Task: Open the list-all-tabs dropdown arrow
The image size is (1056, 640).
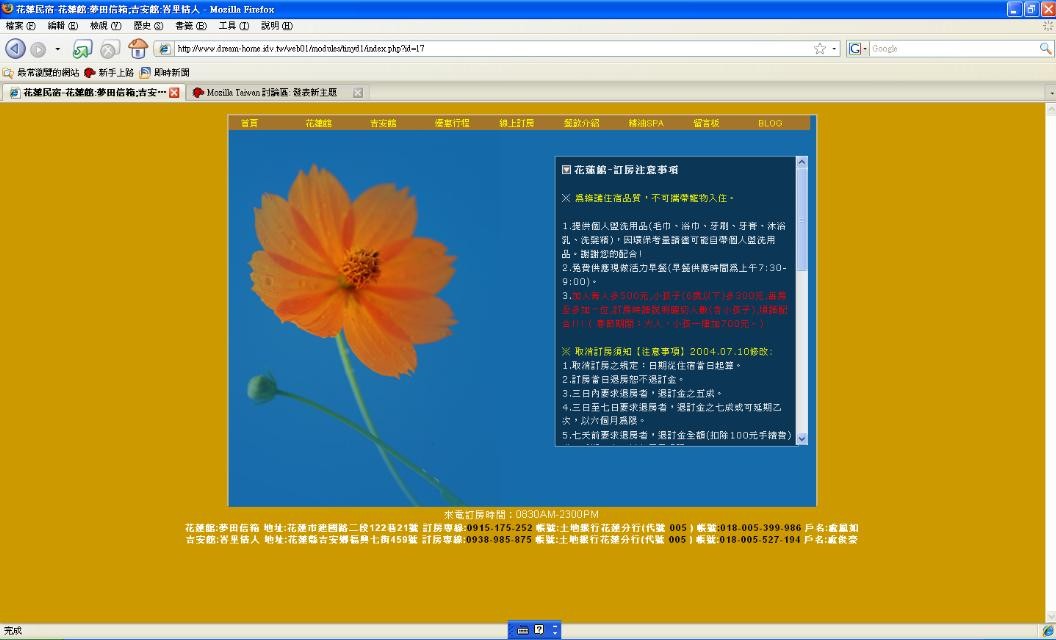Action: point(1049,92)
